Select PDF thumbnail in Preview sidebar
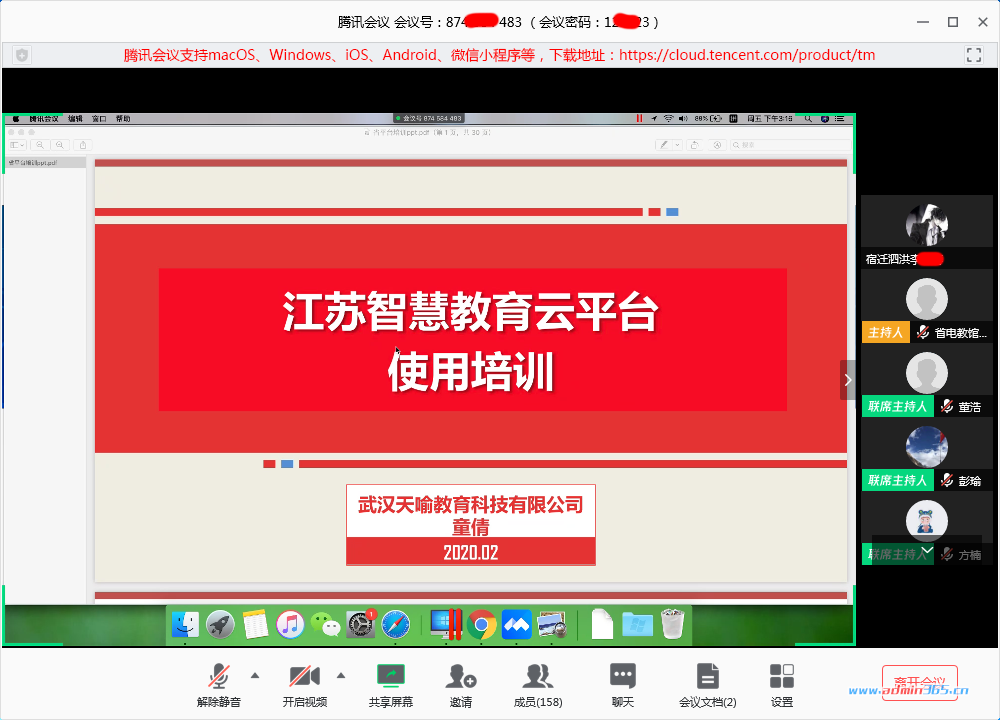 click(45, 163)
